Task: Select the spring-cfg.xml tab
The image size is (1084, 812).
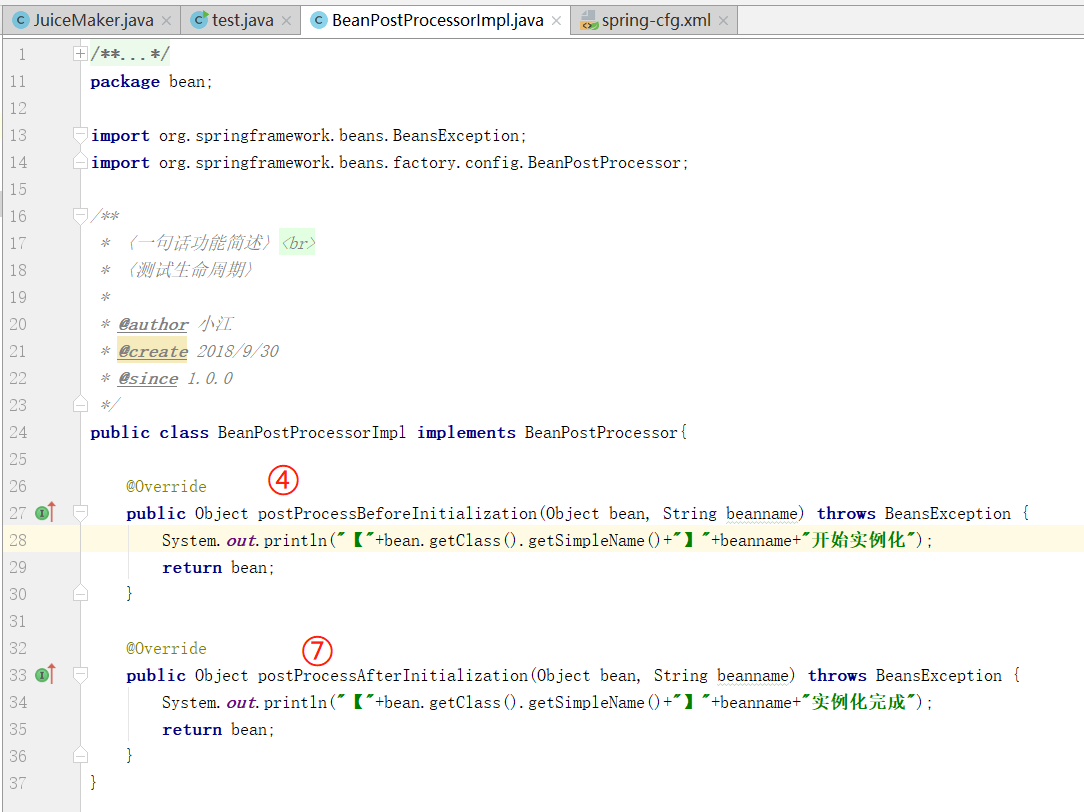Action: pyautogui.click(x=655, y=20)
